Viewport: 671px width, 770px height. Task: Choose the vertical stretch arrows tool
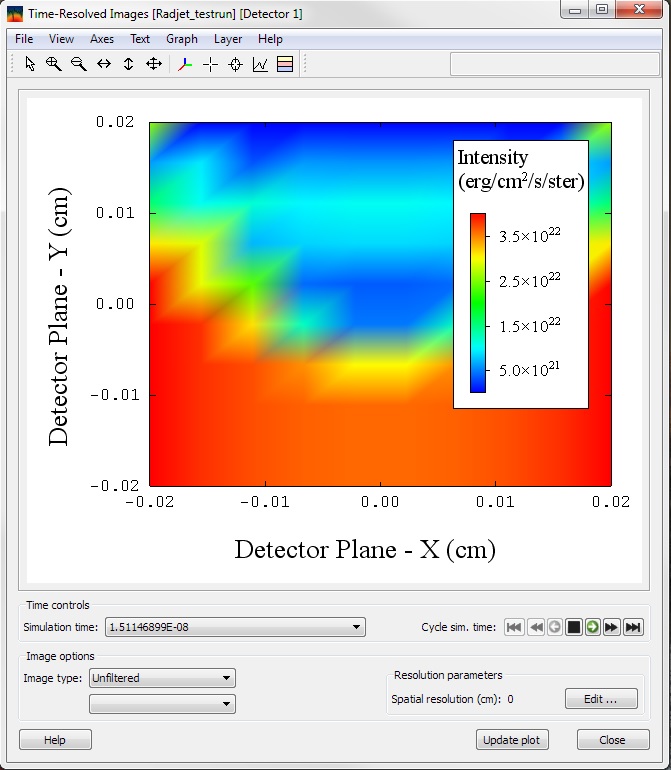[129, 64]
